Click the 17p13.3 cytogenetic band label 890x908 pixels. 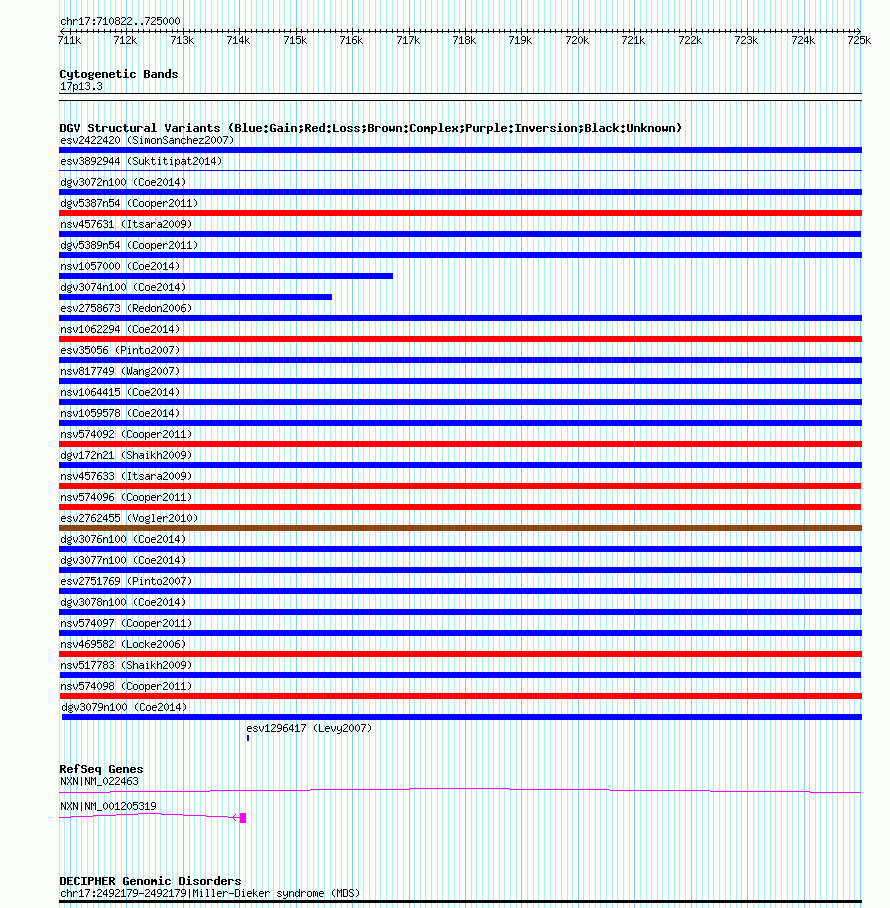pos(81,87)
